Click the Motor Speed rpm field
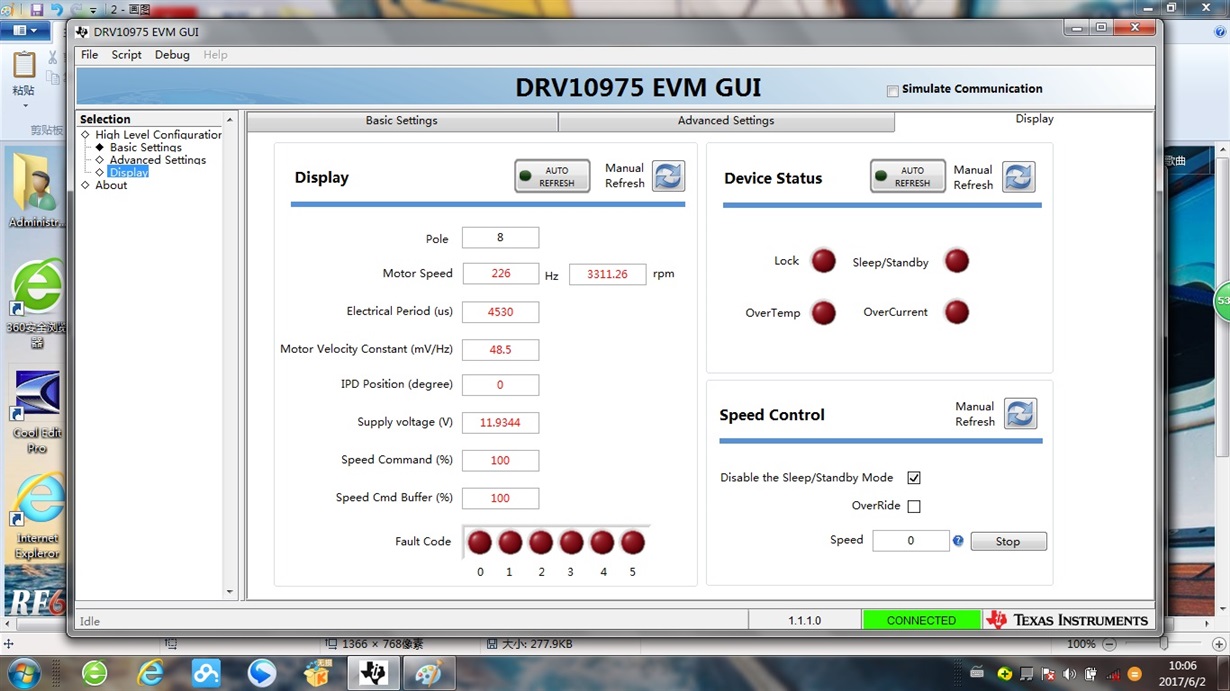This screenshot has height=691, width=1230. pos(608,274)
